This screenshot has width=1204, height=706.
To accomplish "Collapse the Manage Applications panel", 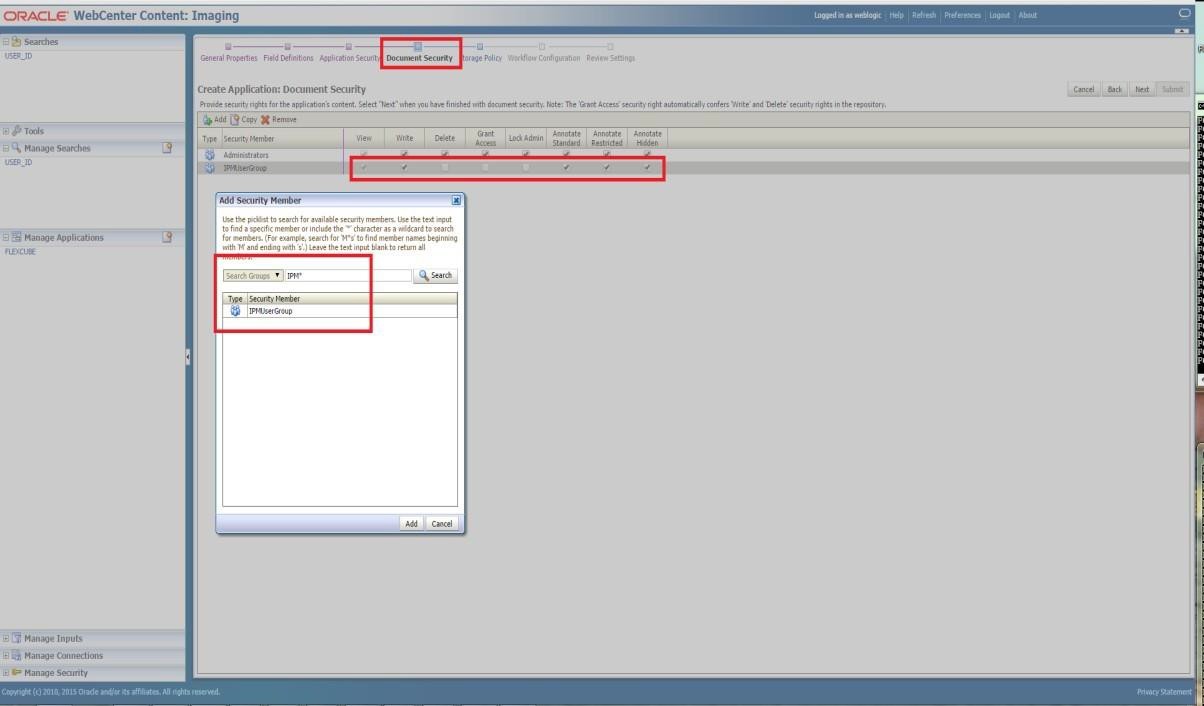I will pyautogui.click(x=6, y=237).
